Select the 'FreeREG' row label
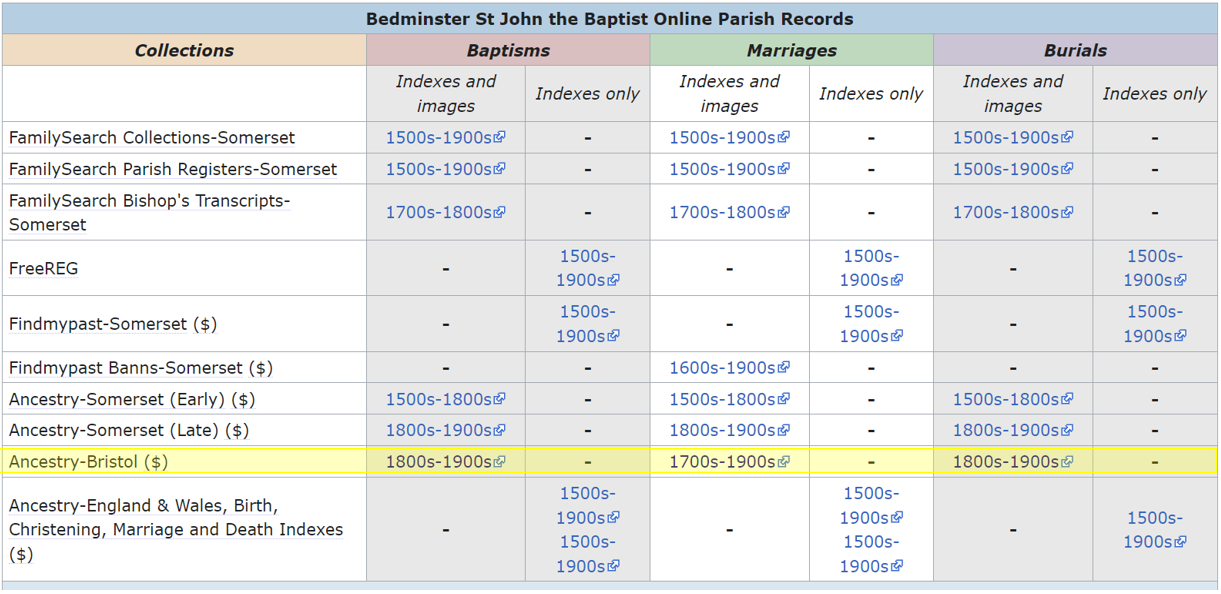 pos(43,268)
